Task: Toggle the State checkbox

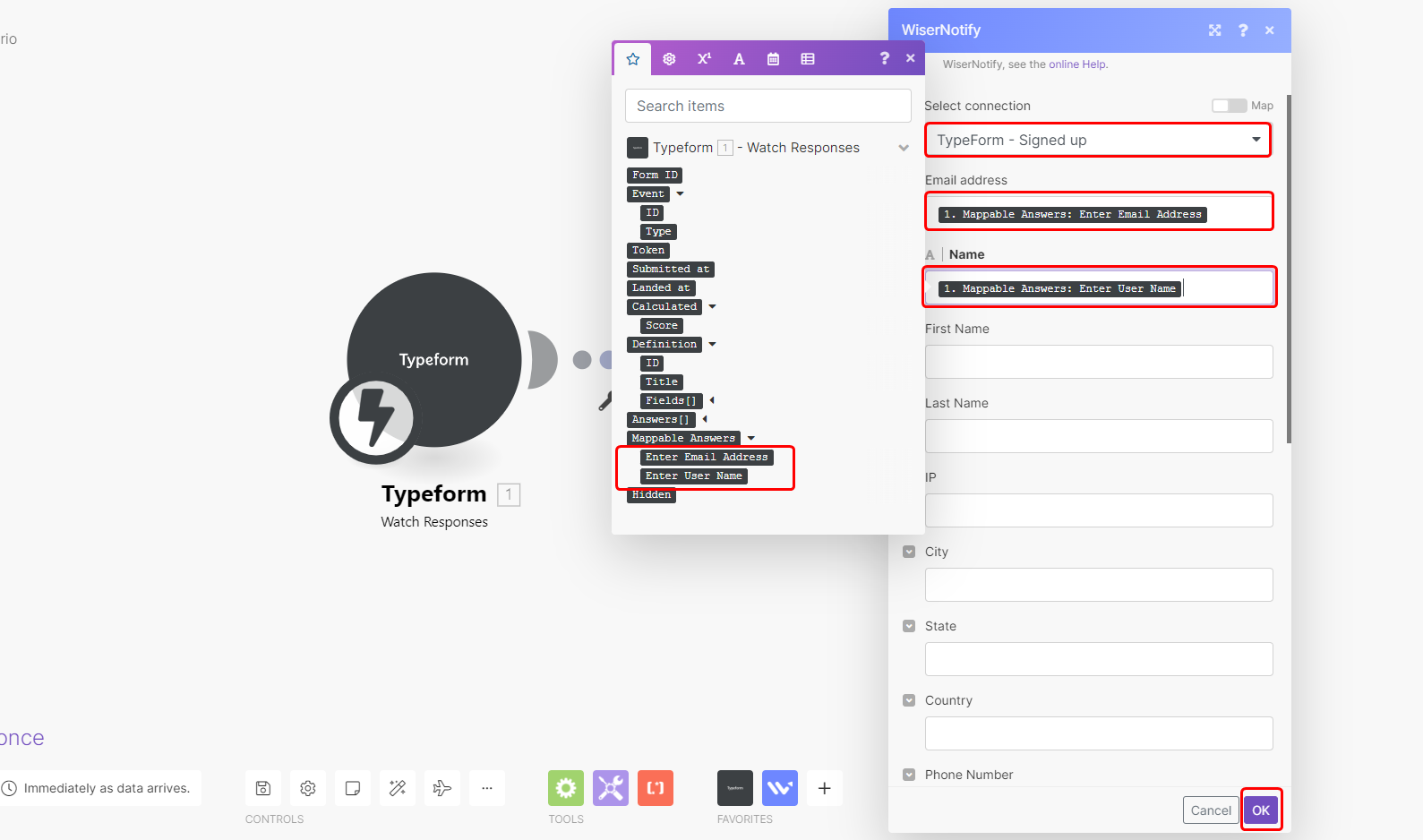Action: [x=909, y=626]
